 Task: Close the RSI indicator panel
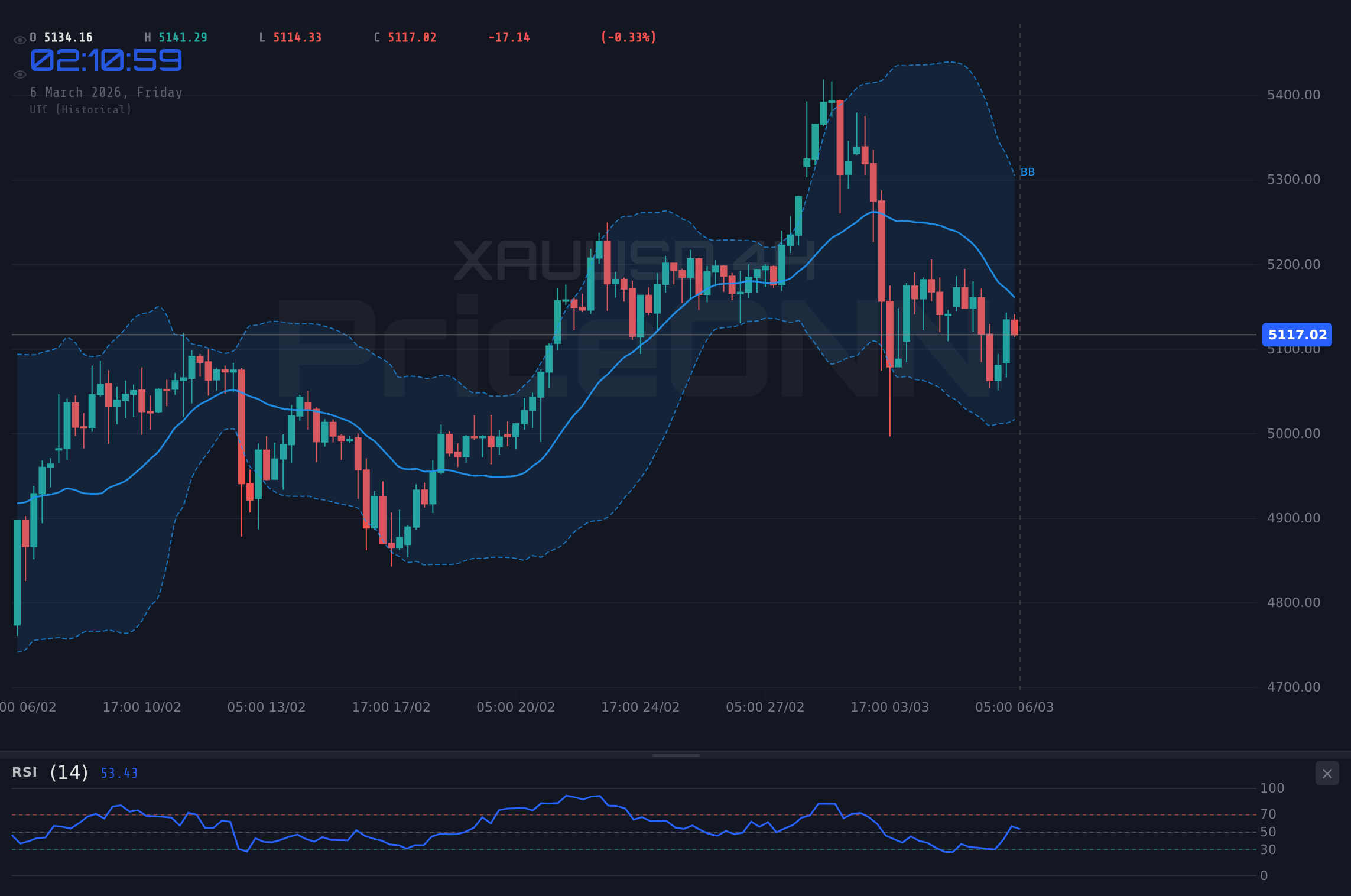1327,774
